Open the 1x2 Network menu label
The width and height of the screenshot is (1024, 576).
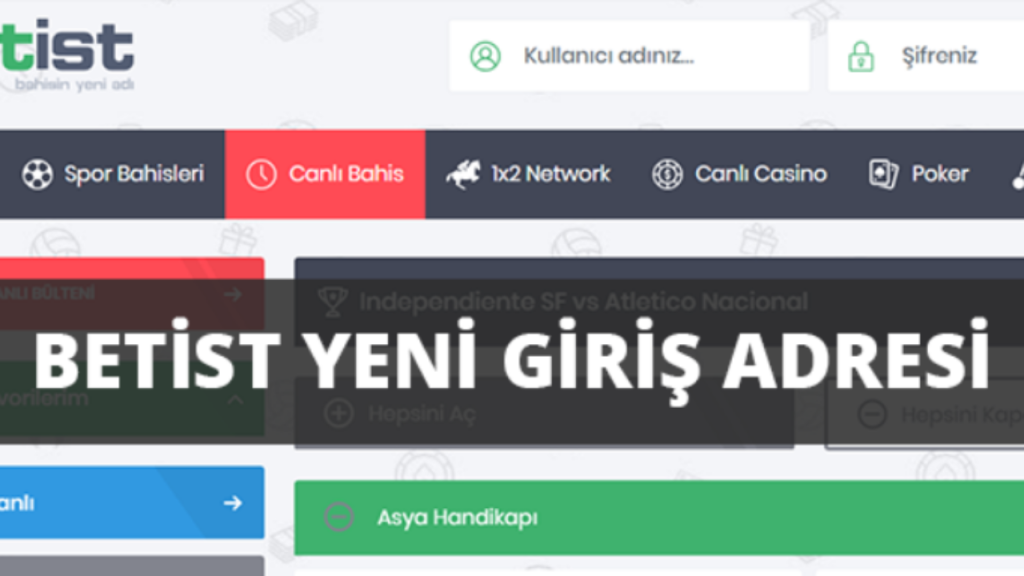click(x=550, y=174)
